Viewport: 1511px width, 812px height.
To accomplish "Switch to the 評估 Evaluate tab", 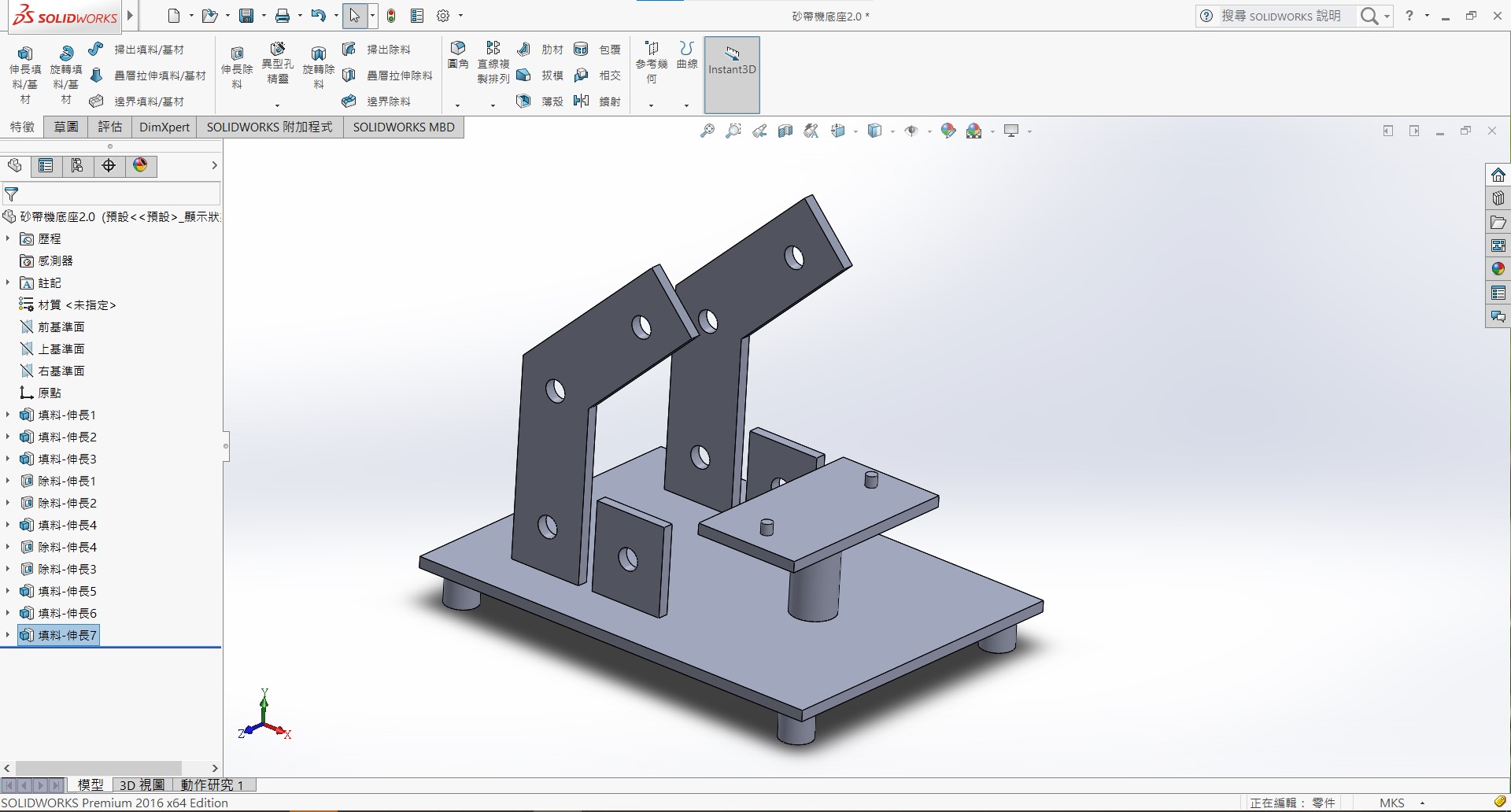I will [x=110, y=127].
